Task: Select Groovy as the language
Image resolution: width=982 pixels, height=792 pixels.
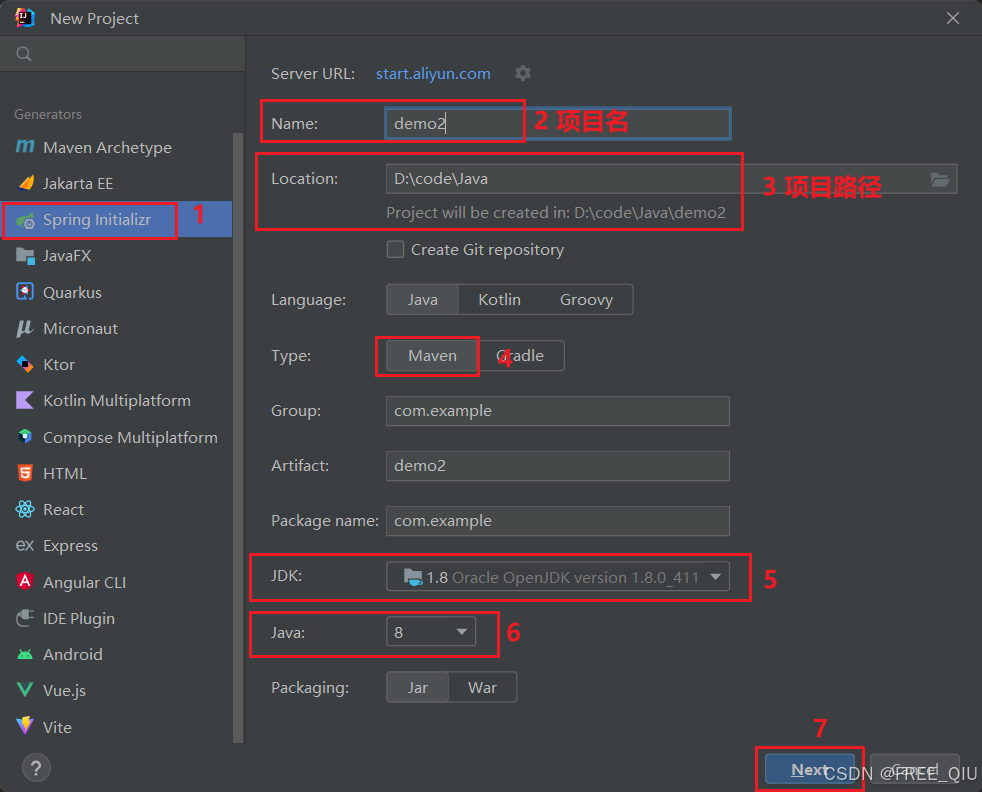Action: click(x=586, y=299)
